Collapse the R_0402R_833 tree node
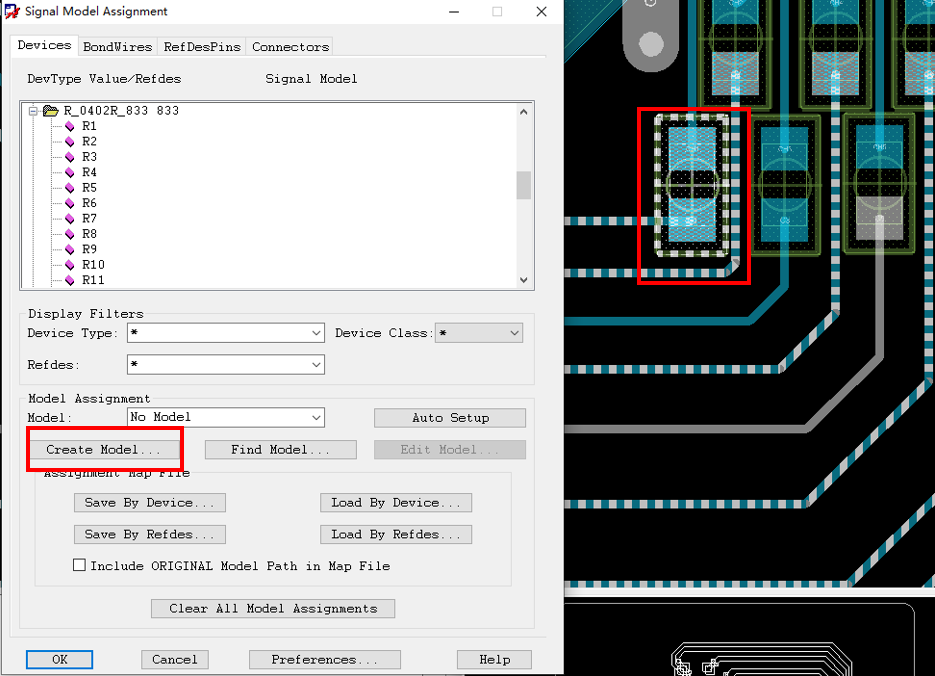 (x=33, y=111)
